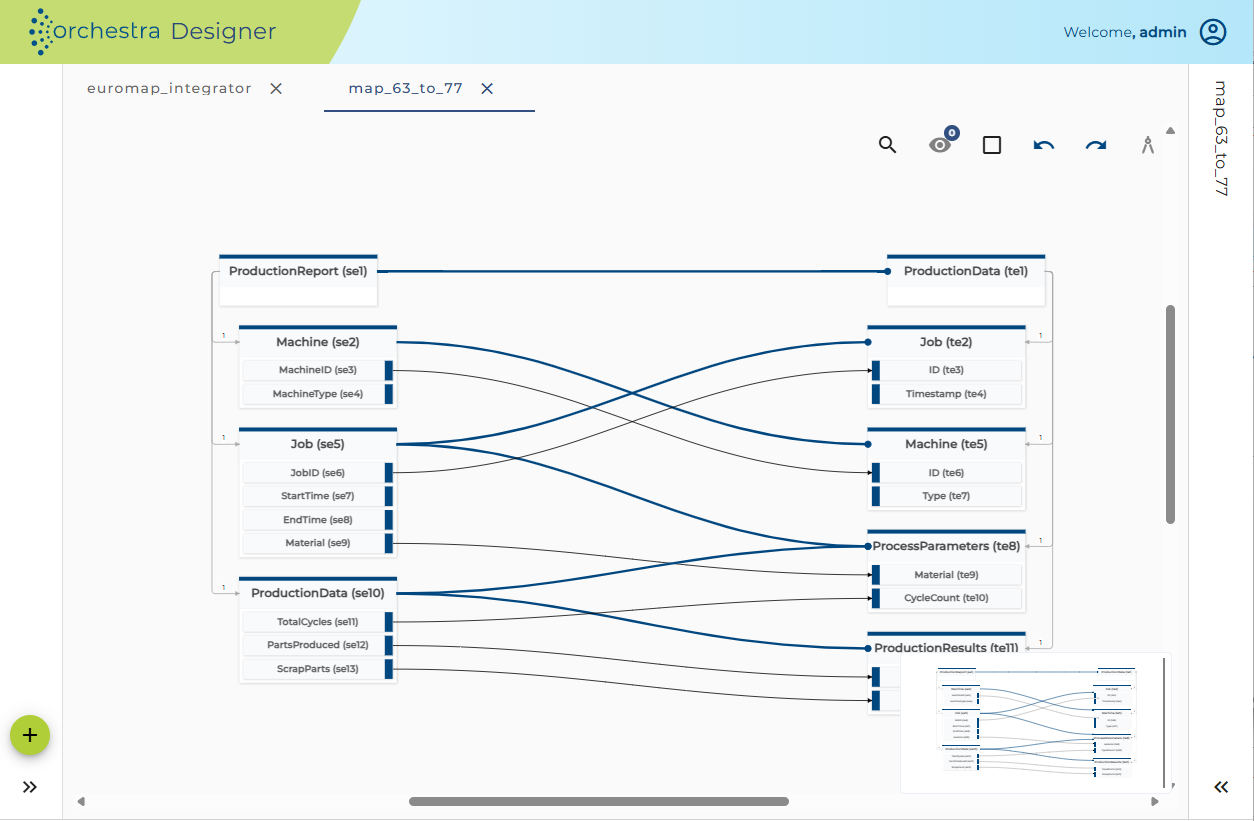Click the TotalCycles (se11) field

click(x=313, y=621)
